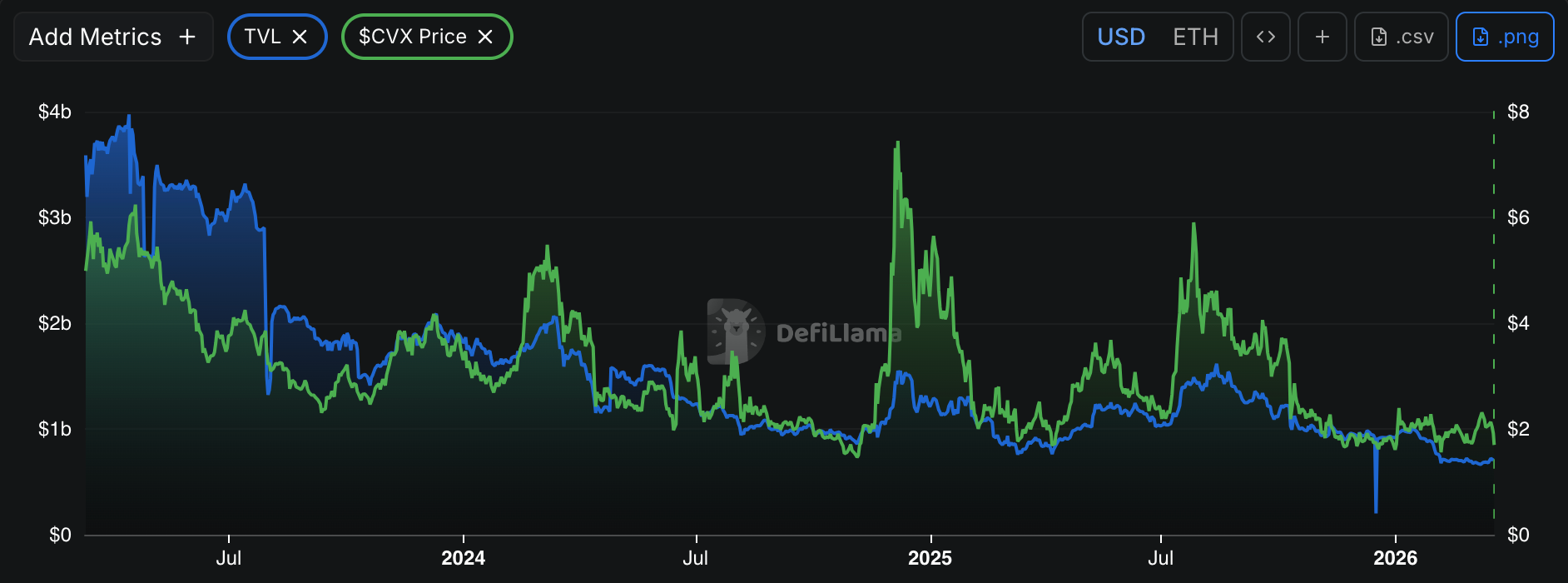The width and height of the screenshot is (1568, 583).
Task: Switch denomination to USD
Action: [1120, 37]
